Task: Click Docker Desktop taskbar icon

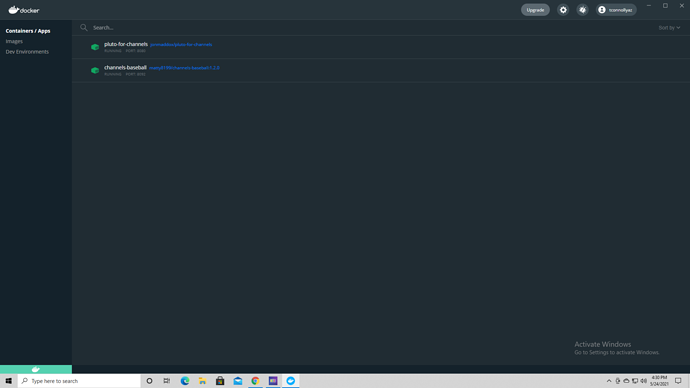Action: [x=290, y=381]
